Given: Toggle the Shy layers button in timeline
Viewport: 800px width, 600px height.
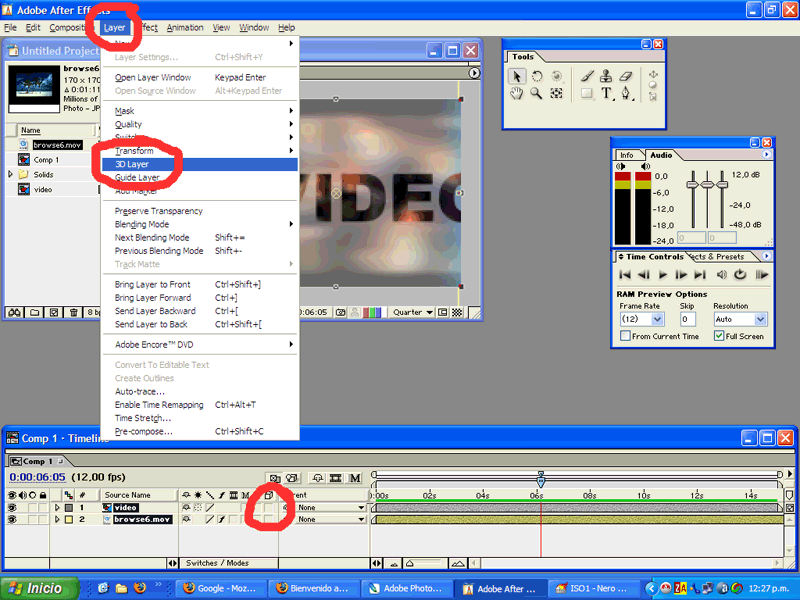Looking at the screenshot, I should pos(317,478).
